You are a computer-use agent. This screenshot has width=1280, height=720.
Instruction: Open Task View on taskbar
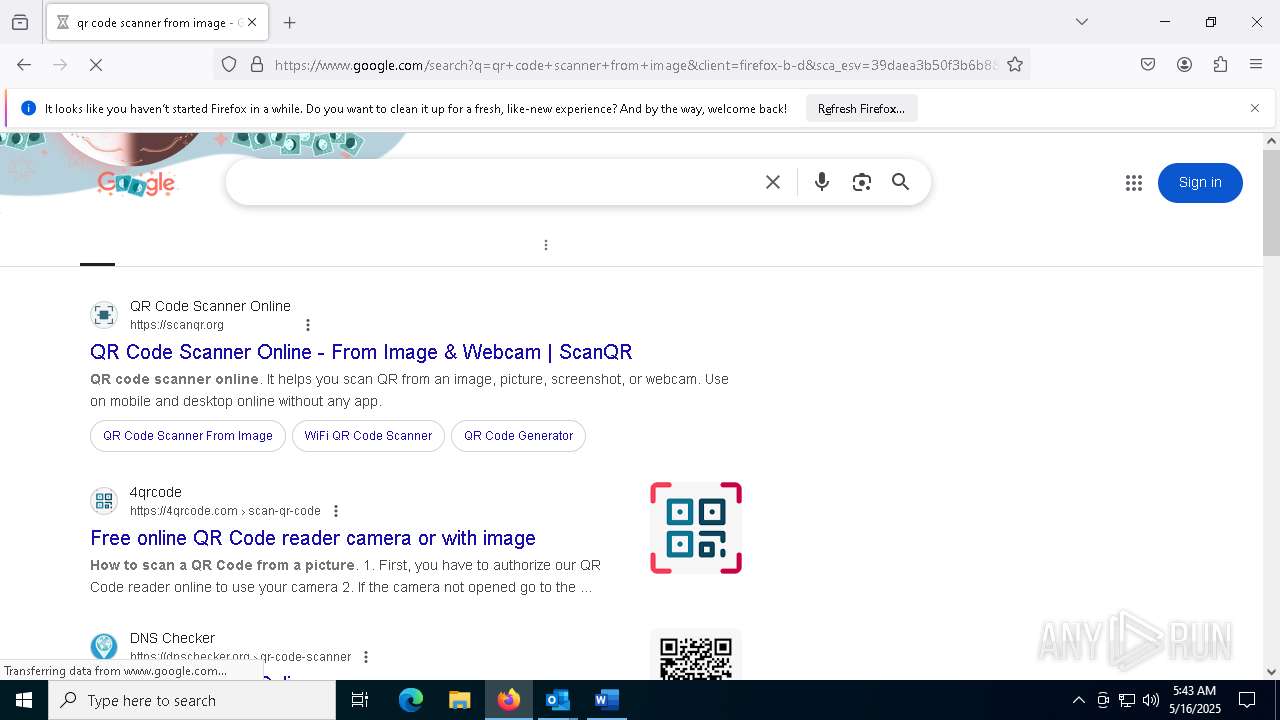point(360,700)
